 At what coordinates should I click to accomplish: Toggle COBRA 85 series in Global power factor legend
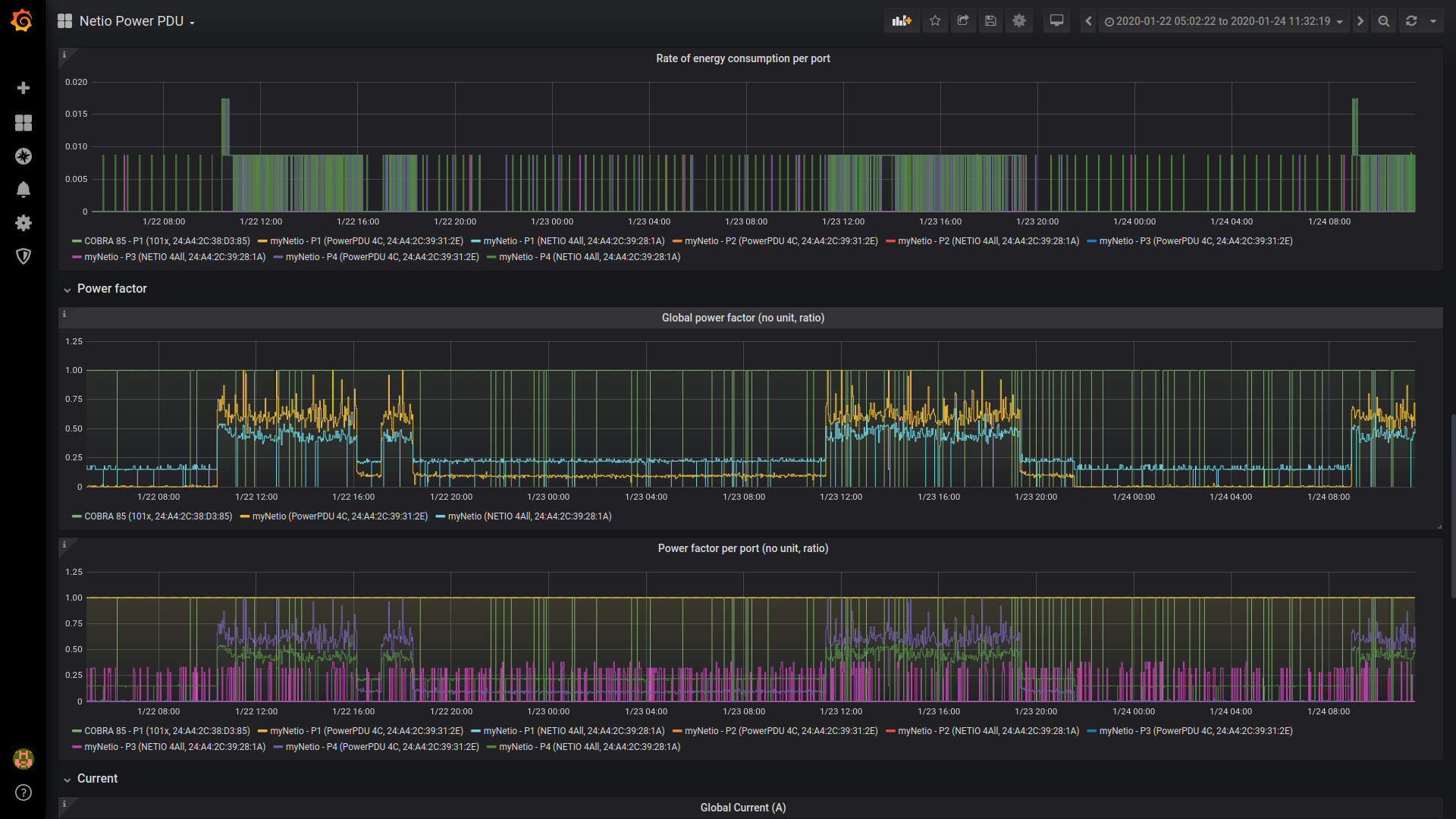point(158,516)
